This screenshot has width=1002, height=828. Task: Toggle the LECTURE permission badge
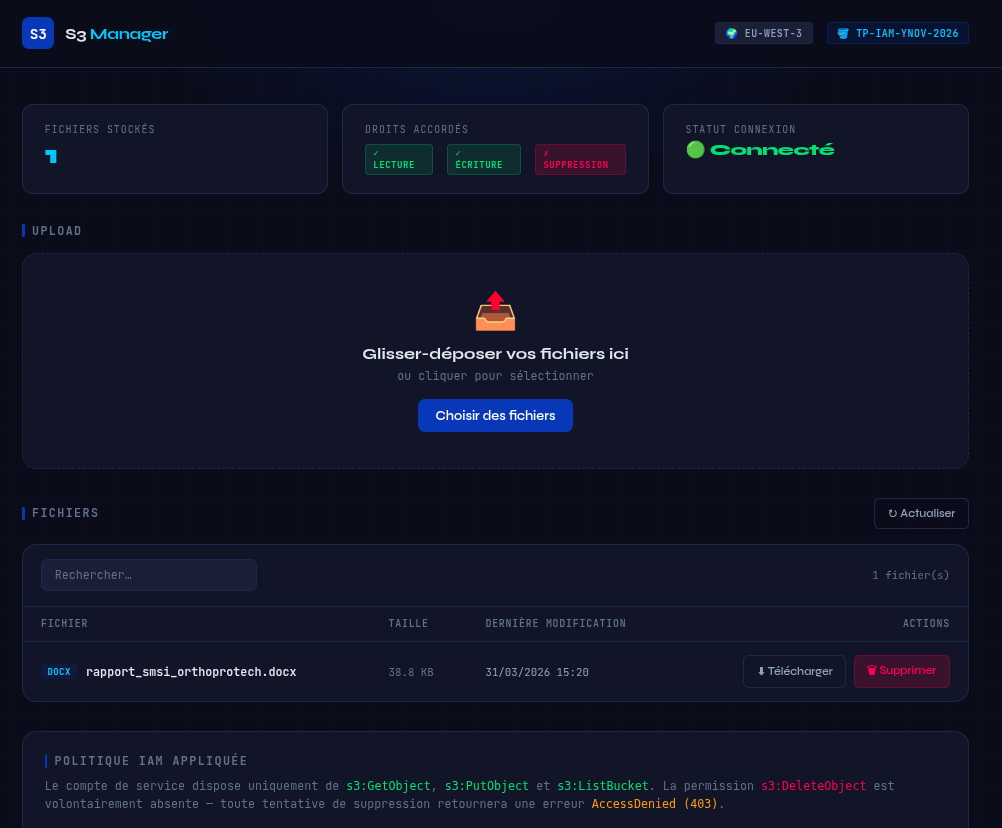pos(398,159)
